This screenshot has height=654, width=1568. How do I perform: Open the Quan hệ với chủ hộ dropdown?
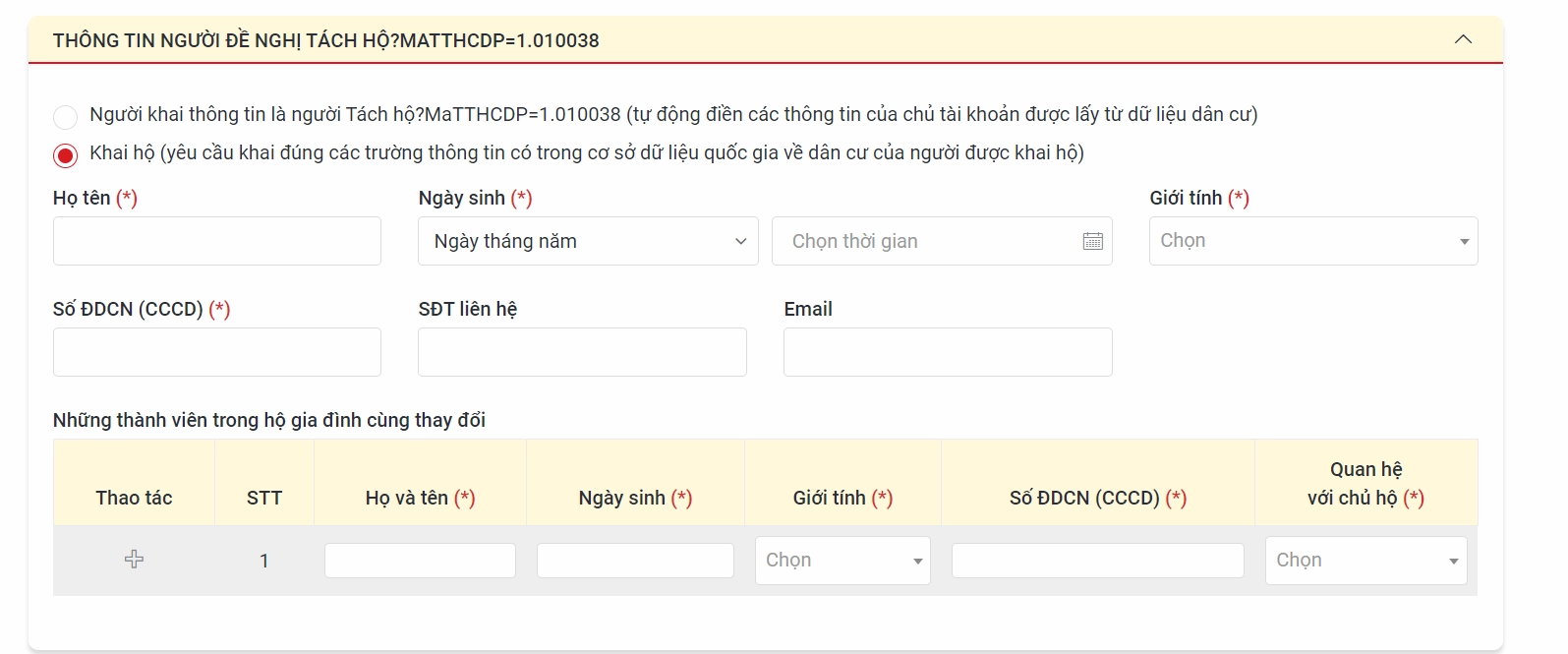(x=1365, y=560)
